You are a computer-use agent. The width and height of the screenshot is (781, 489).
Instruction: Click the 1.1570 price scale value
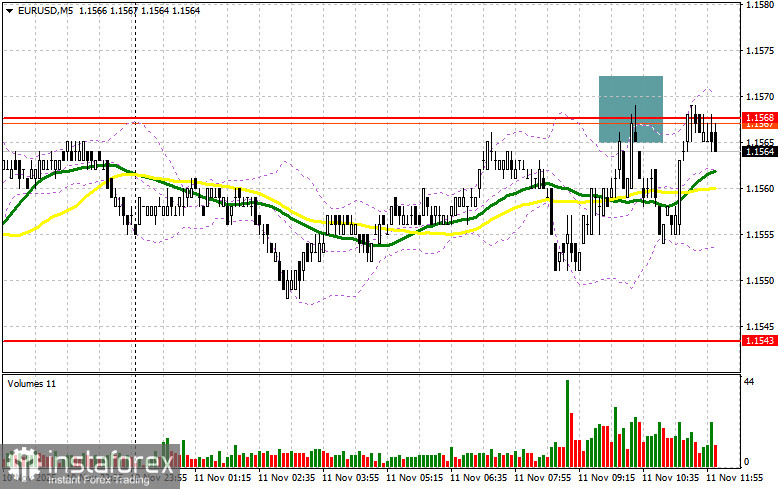coord(760,97)
